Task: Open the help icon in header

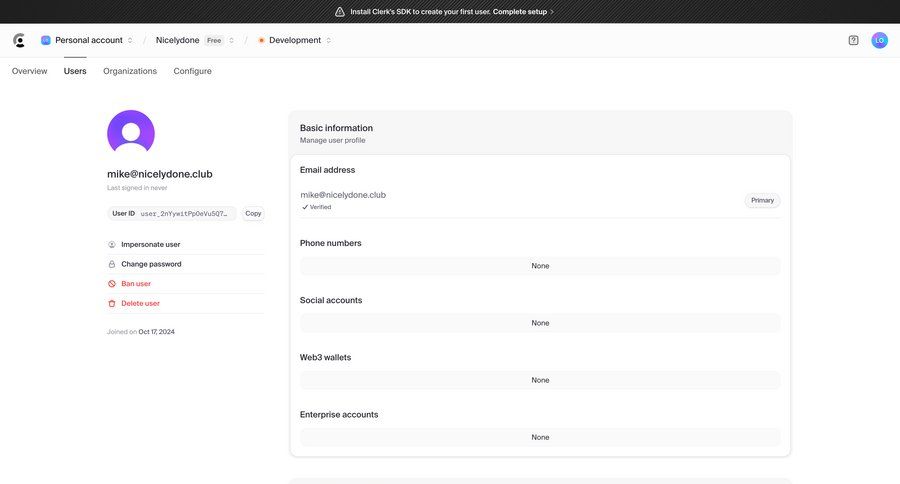Action: [853, 40]
